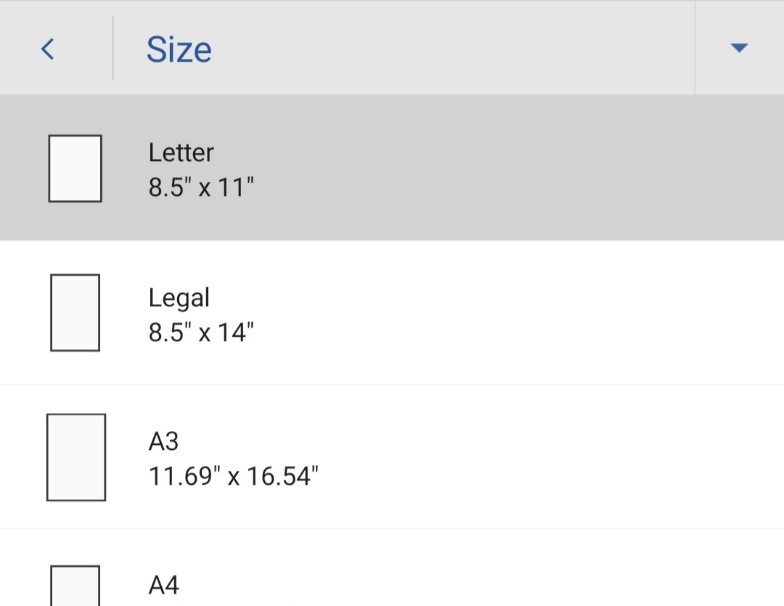Viewport: 784px width, 606px height.
Task: Select the Letter page thumbnail icon
Action: click(75, 168)
